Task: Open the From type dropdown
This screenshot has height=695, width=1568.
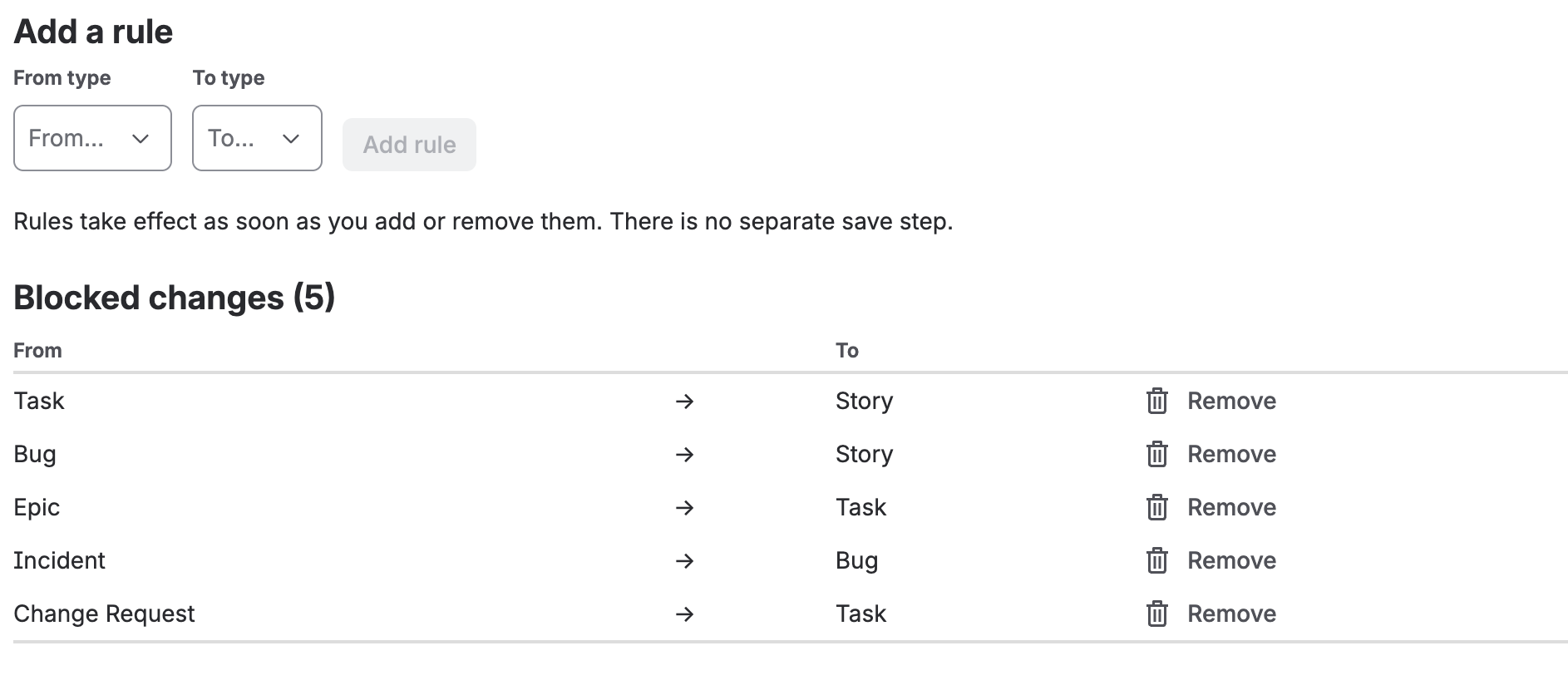Action: [92, 138]
